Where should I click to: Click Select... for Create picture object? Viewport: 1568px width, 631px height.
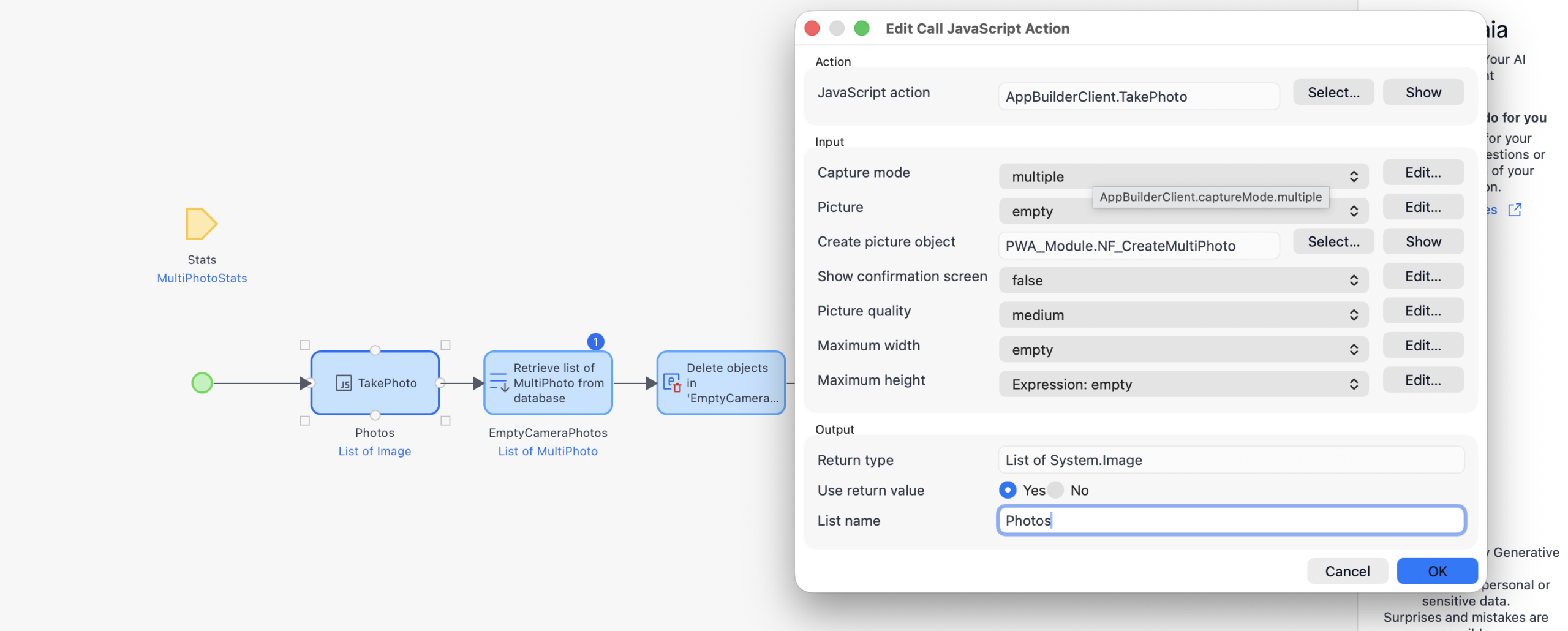pyautogui.click(x=1333, y=242)
